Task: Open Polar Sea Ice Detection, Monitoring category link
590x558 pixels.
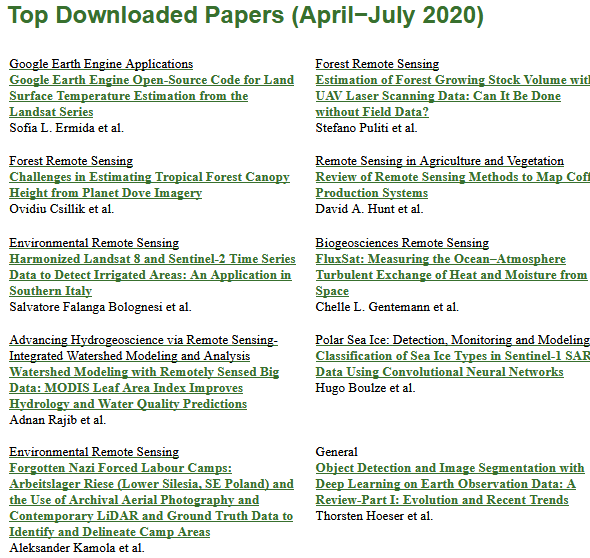Action: (x=453, y=340)
